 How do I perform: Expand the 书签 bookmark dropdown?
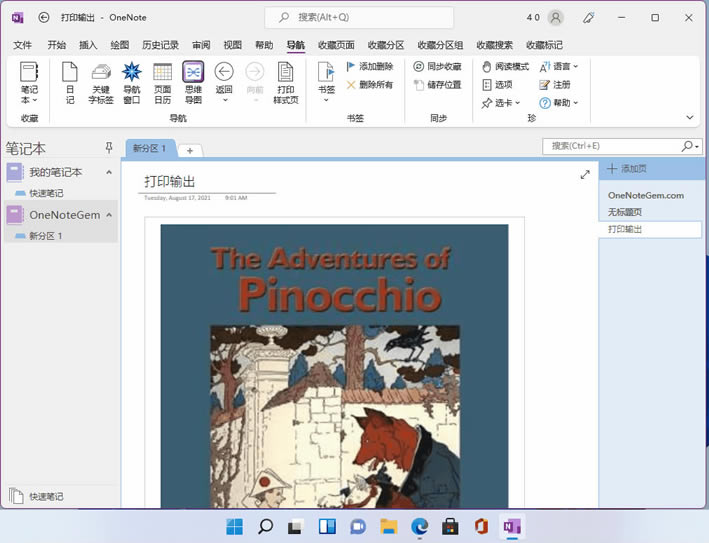[x=326, y=98]
